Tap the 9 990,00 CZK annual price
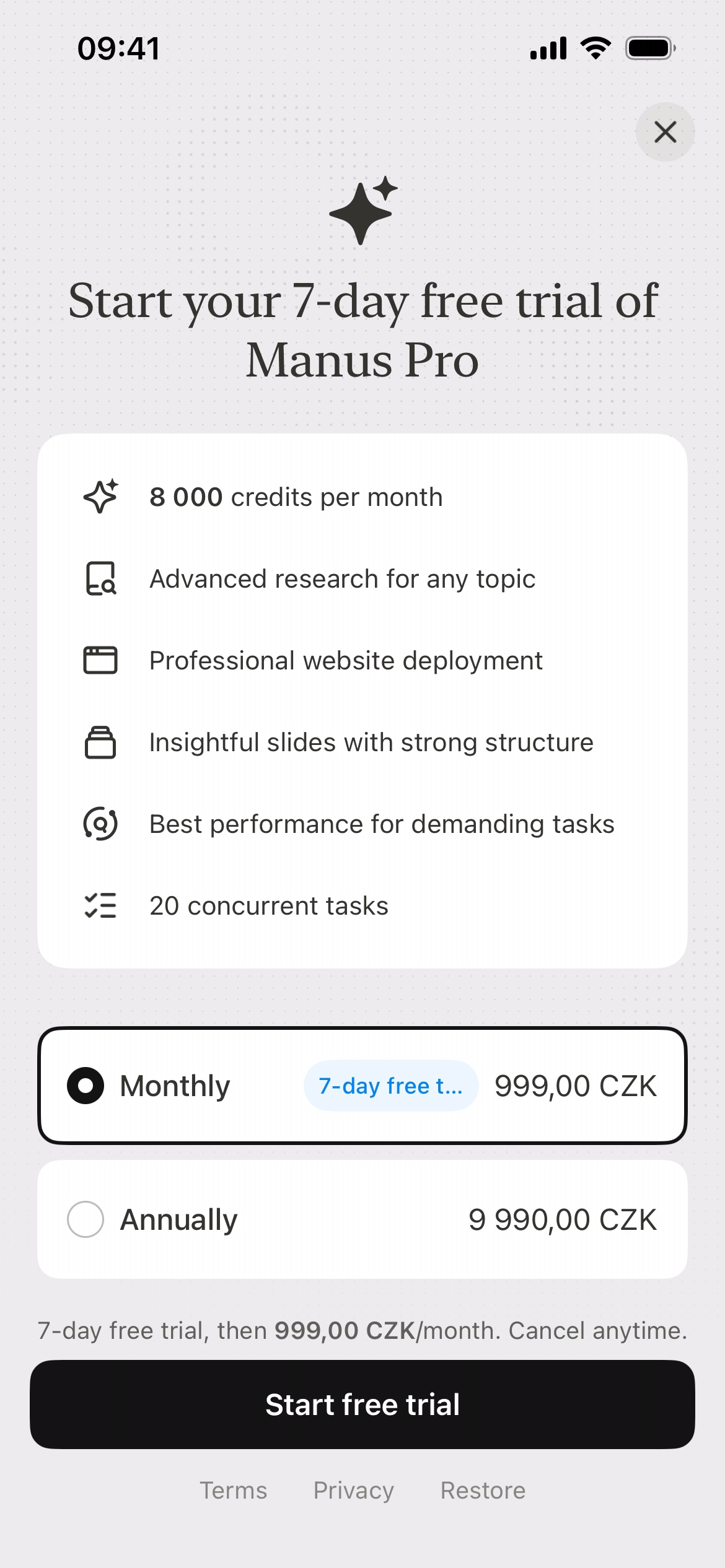 [562, 1219]
